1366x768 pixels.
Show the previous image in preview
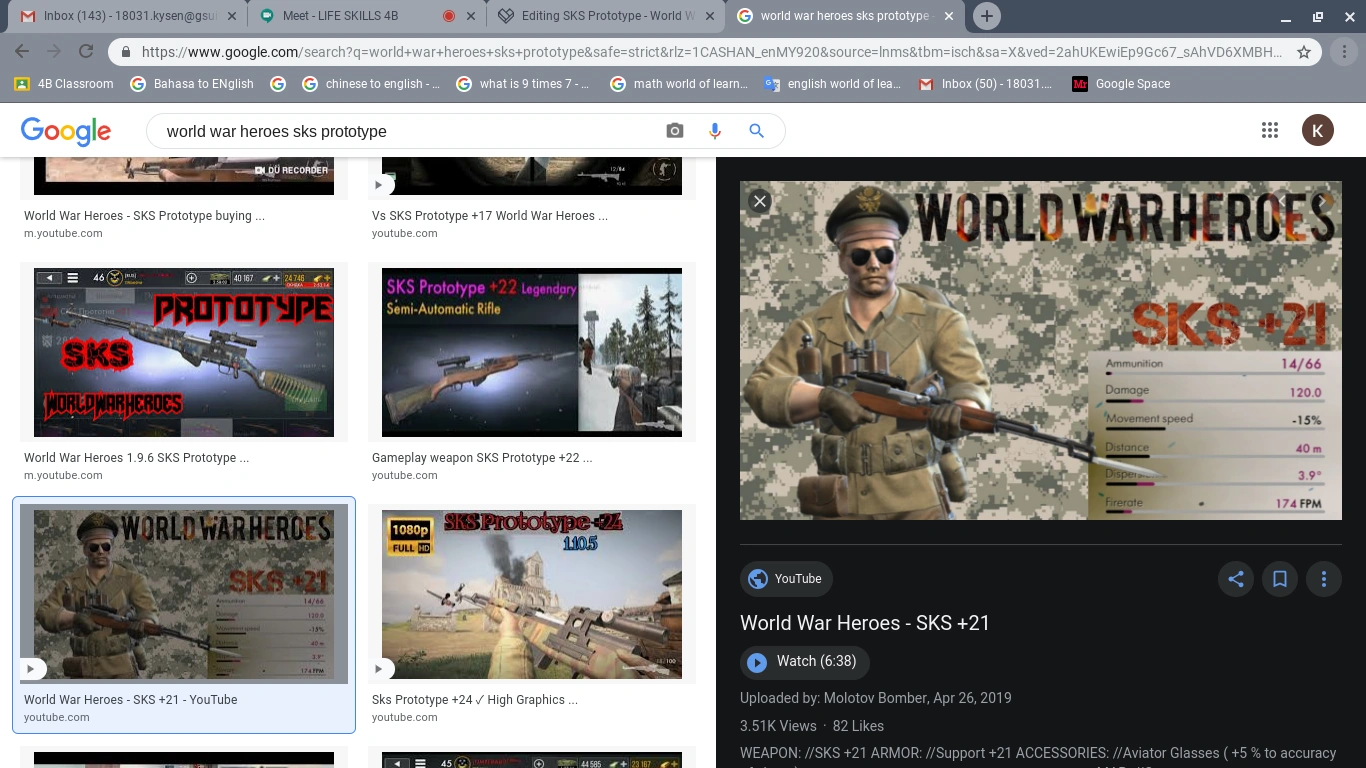tap(1282, 201)
